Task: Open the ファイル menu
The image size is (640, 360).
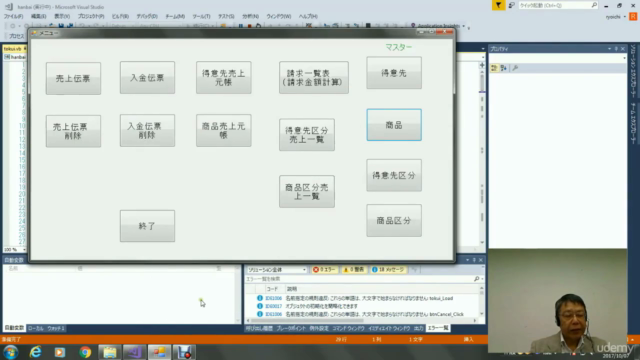Action: 13,16
